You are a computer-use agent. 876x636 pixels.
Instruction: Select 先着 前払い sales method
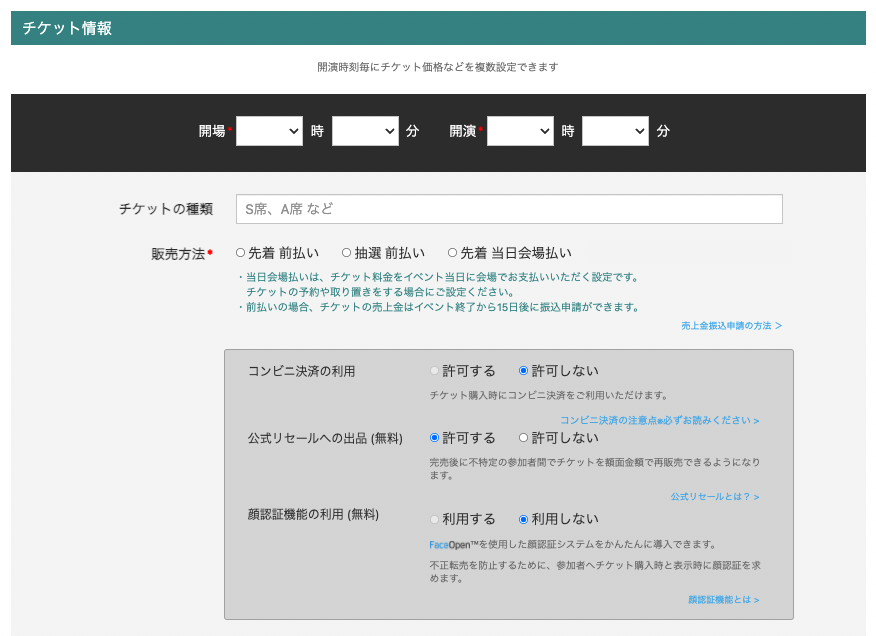pyautogui.click(x=240, y=253)
